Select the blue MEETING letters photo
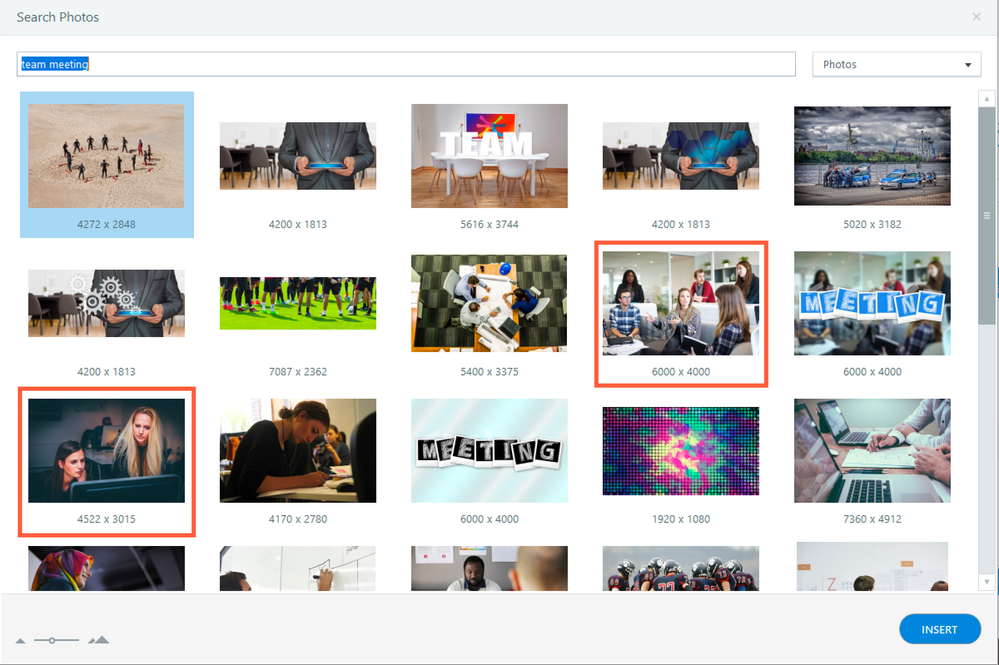The width and height of the screenshot is (999, 665). (x=872, y=303)
